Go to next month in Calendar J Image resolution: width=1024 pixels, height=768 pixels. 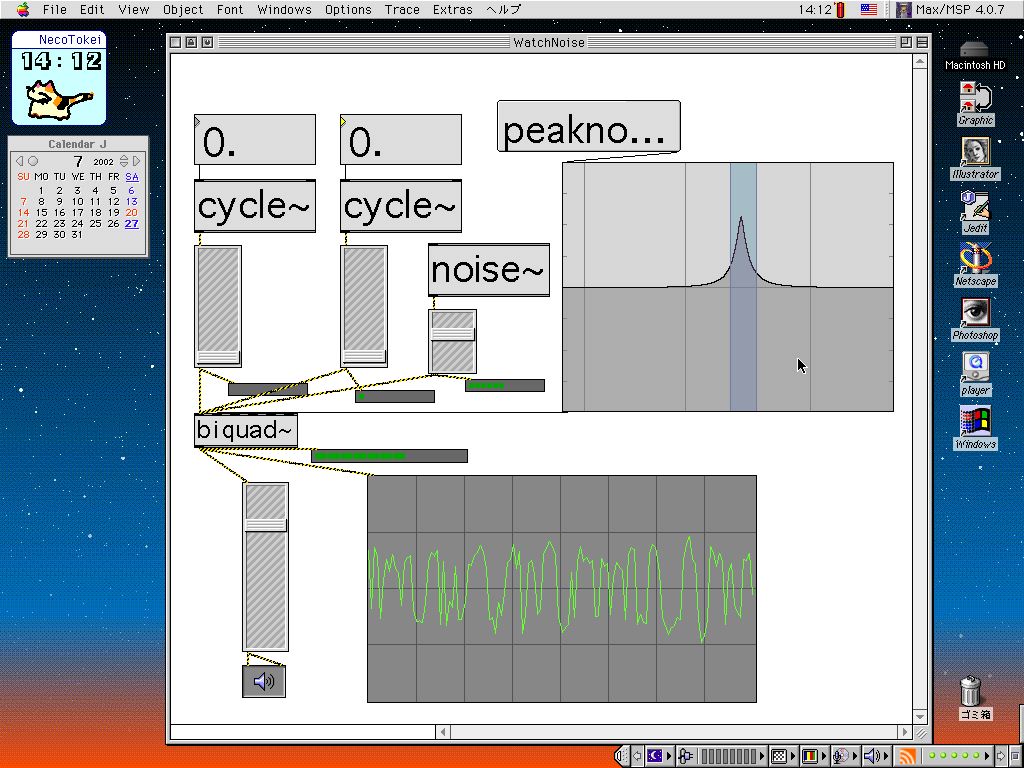click(137, 161)
